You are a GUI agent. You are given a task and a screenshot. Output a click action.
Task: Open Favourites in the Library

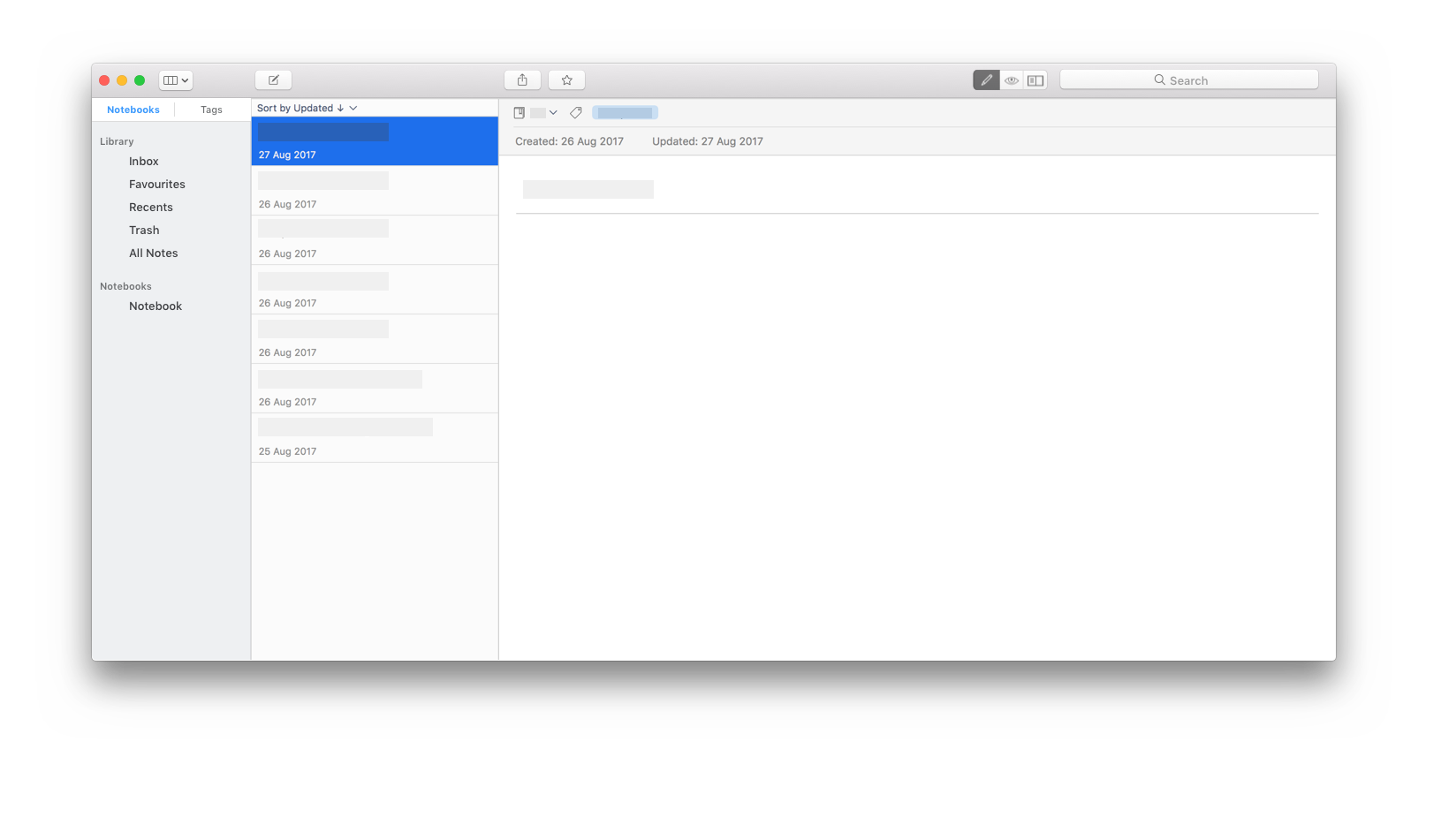(157, 185)
